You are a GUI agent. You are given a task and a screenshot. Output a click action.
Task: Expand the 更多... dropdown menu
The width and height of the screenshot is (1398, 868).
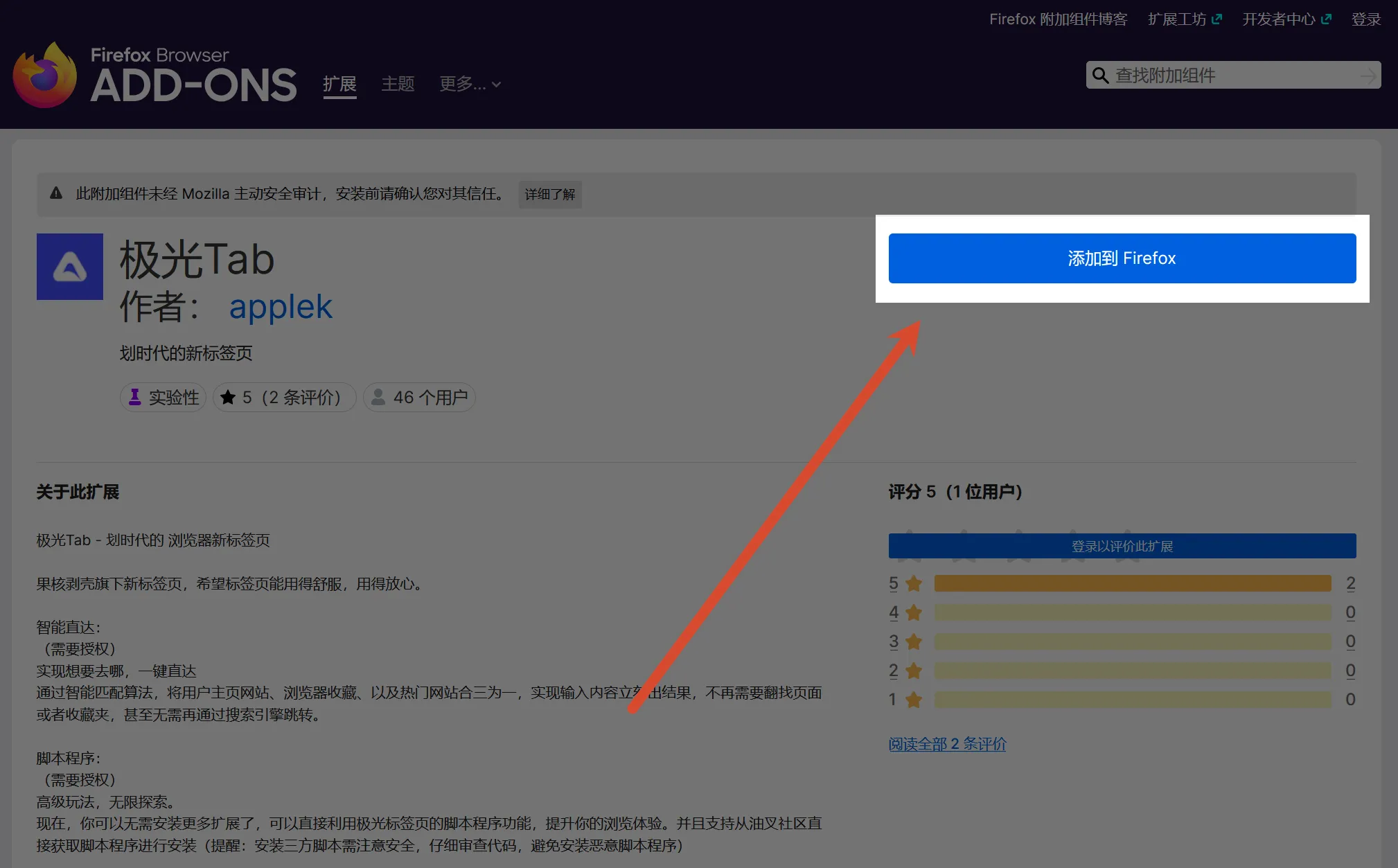pyautogui.click(x=470, y=84)
